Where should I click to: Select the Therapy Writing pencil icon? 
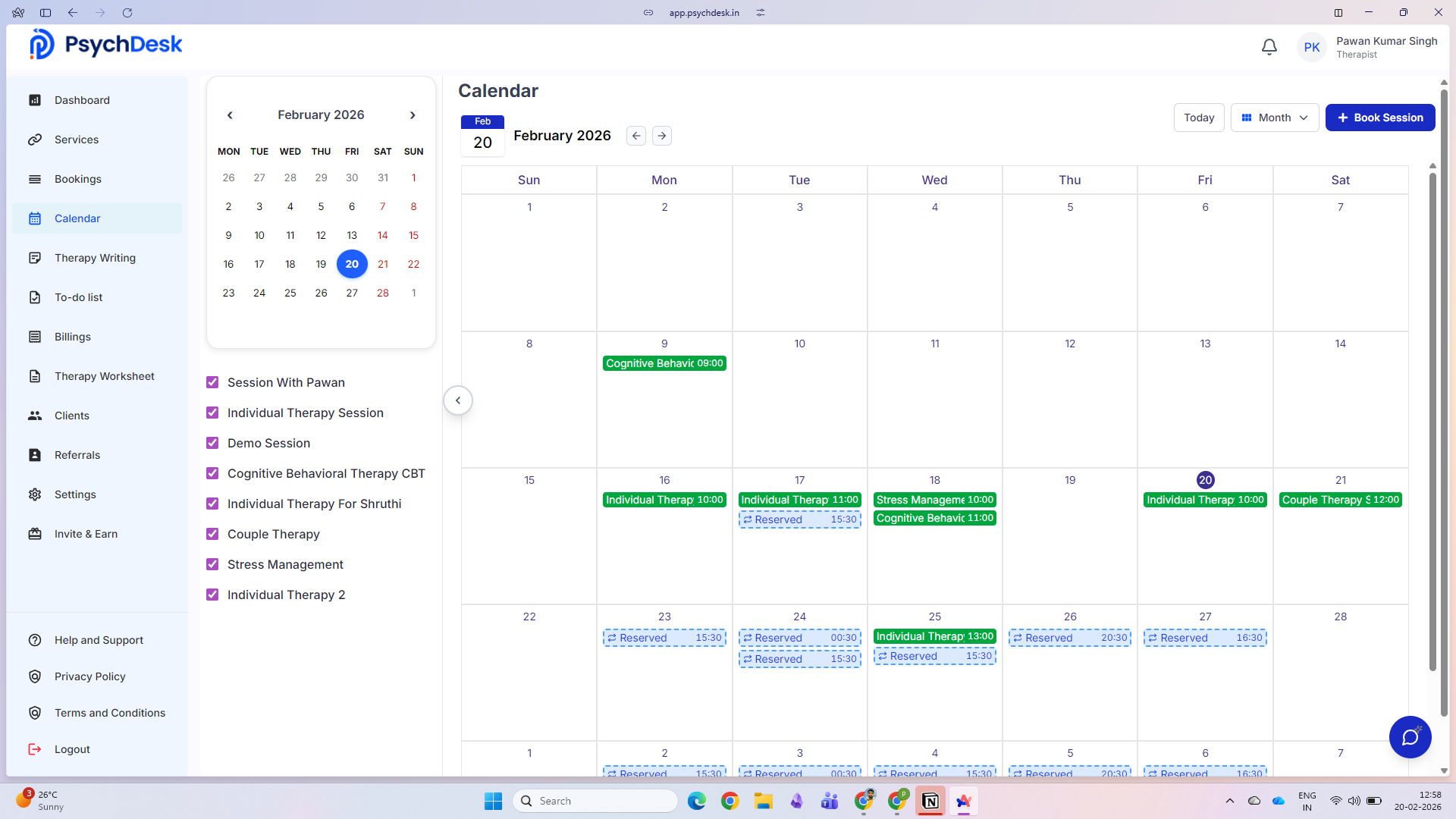pyautogui.click(x=35, y=258)
